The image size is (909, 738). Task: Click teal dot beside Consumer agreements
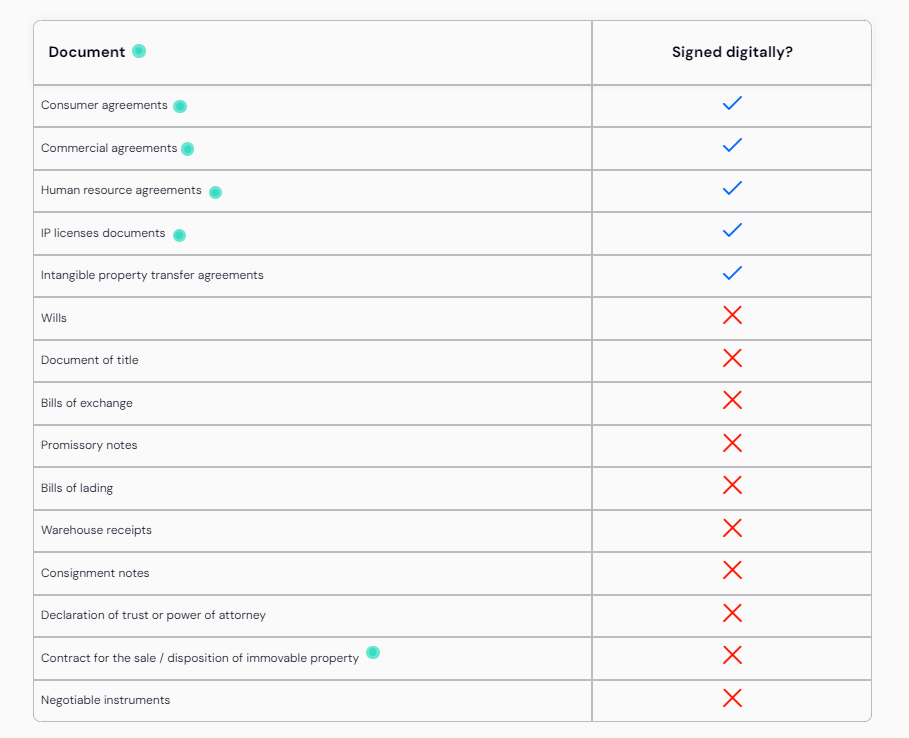pos(180,107)
